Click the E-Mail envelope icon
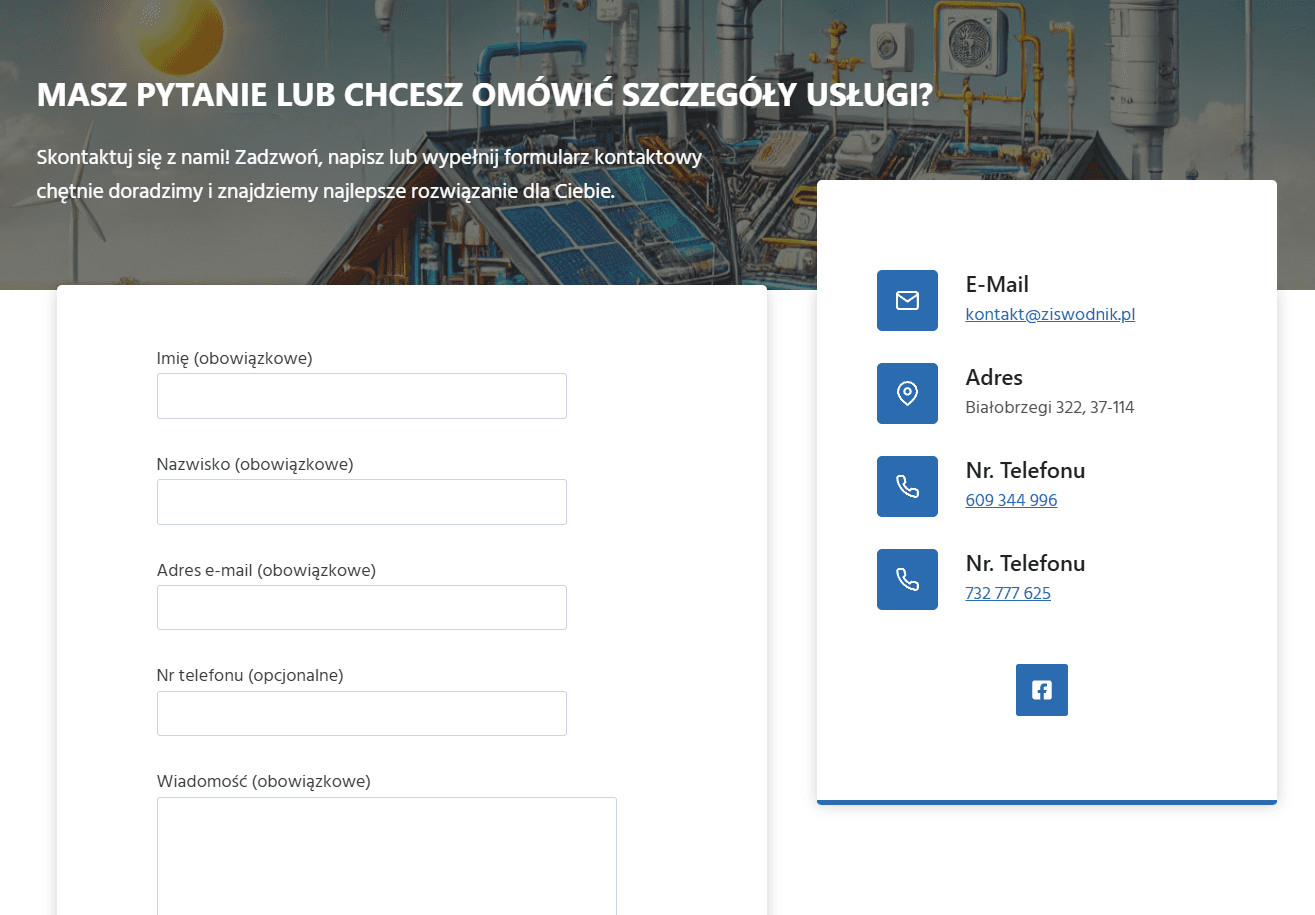Screen dimensions: 1315x915 tap(907, 300)
